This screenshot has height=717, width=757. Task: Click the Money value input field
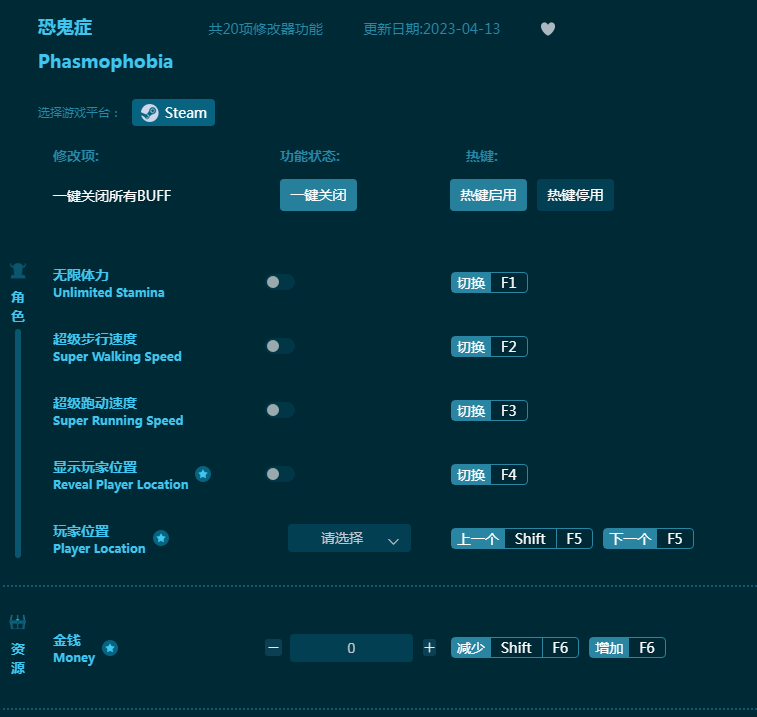click(351, 648)
